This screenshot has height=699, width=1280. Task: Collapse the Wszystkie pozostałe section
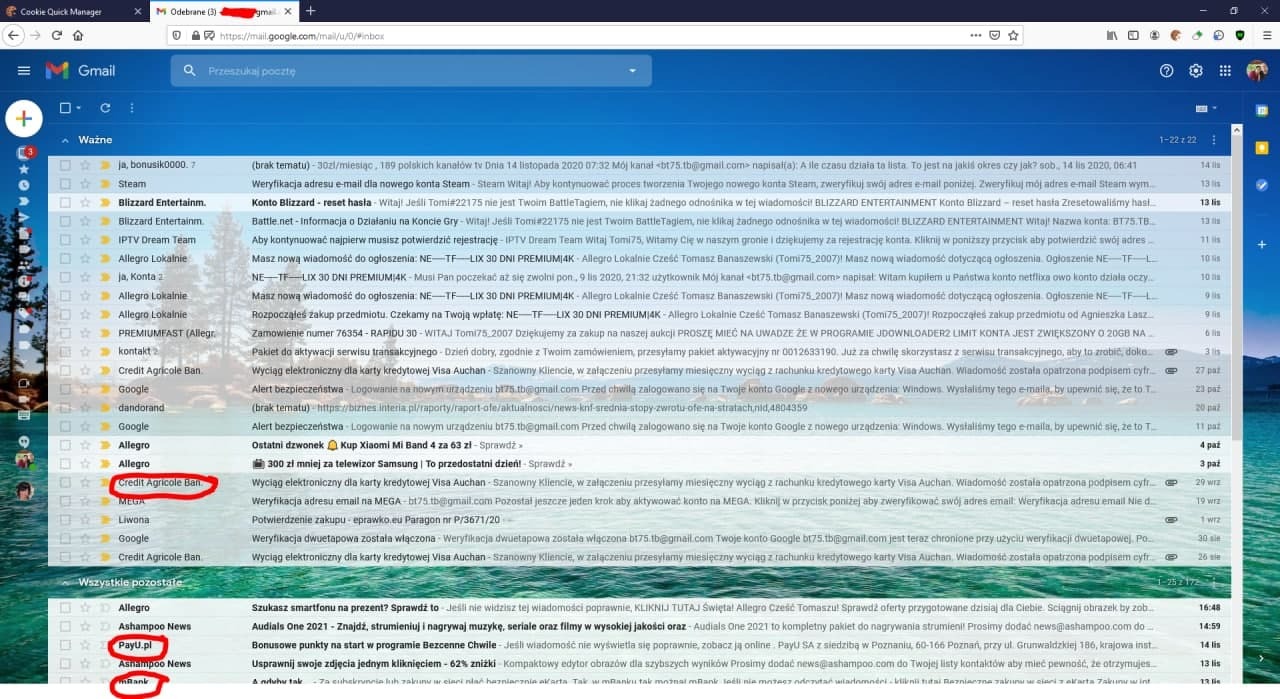pyautogui.click(x=66, y=582)
